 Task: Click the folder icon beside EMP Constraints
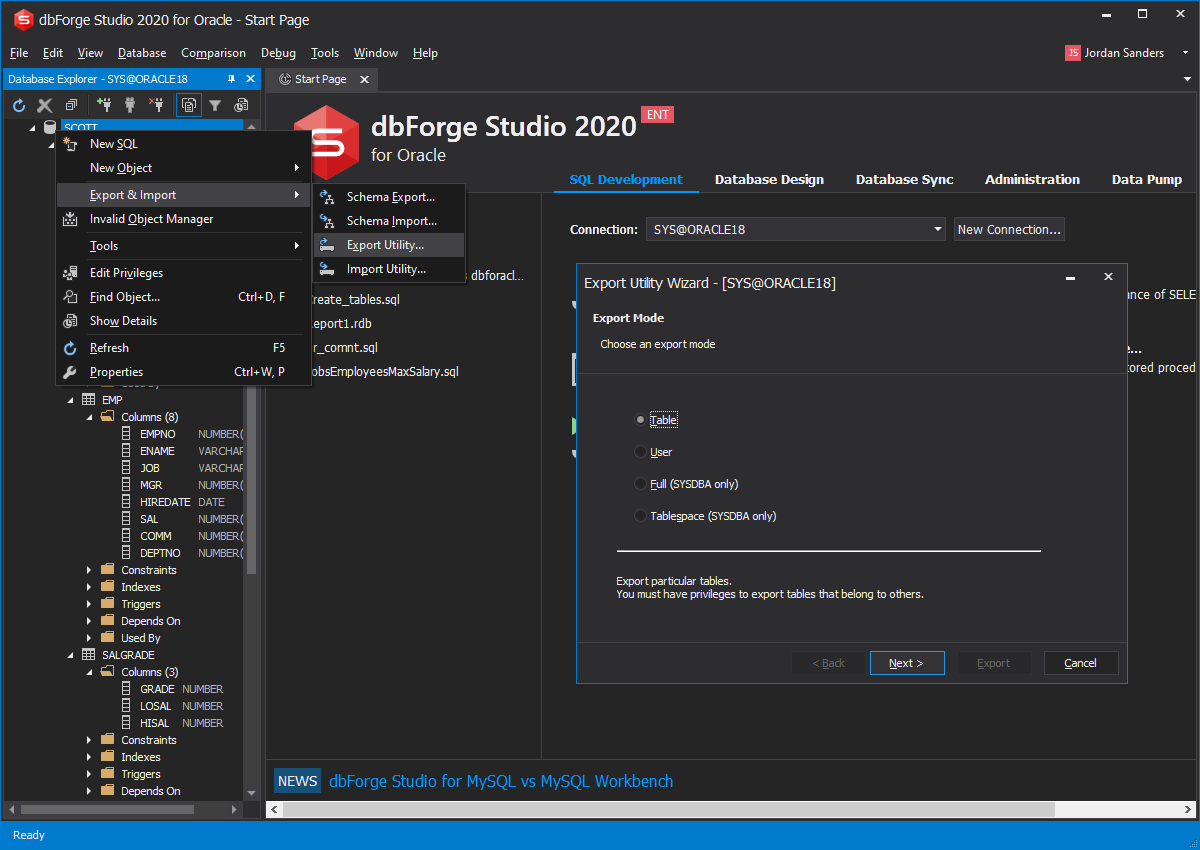(x=107, y=570)
